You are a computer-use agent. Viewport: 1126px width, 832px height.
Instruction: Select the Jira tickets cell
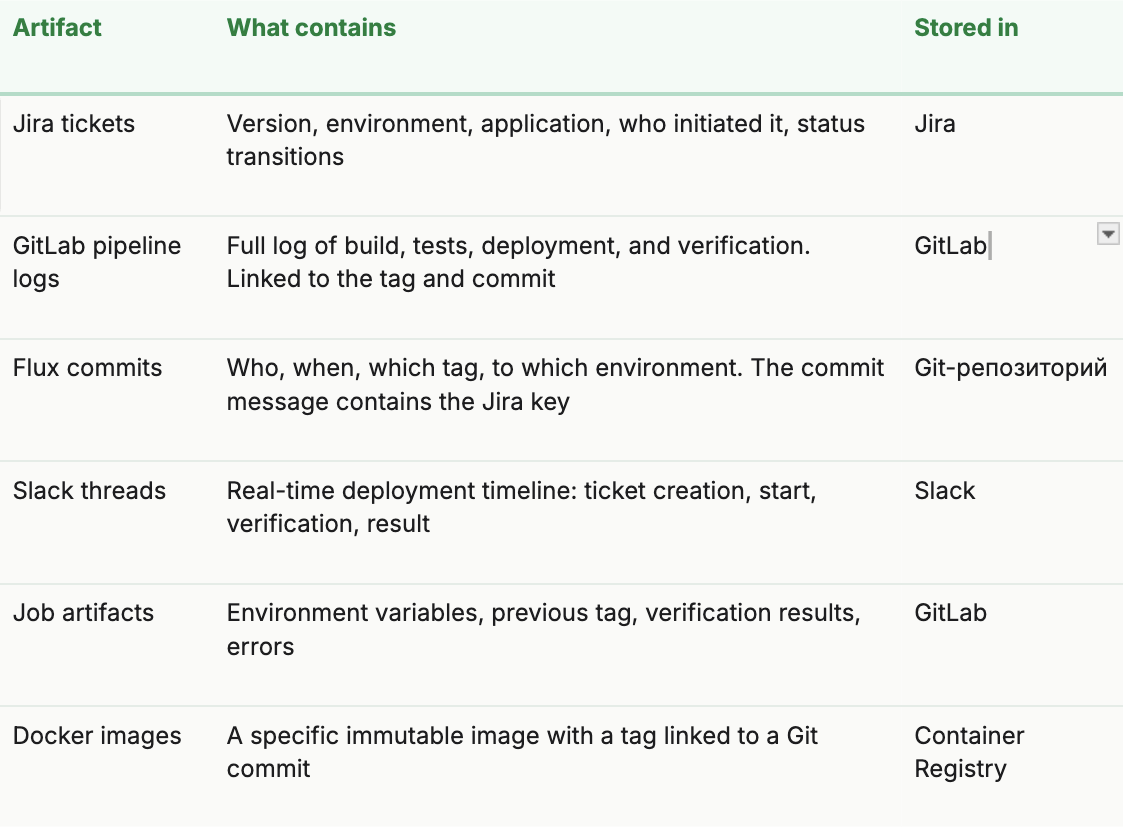pyautogui.click(x=74, y=124)
